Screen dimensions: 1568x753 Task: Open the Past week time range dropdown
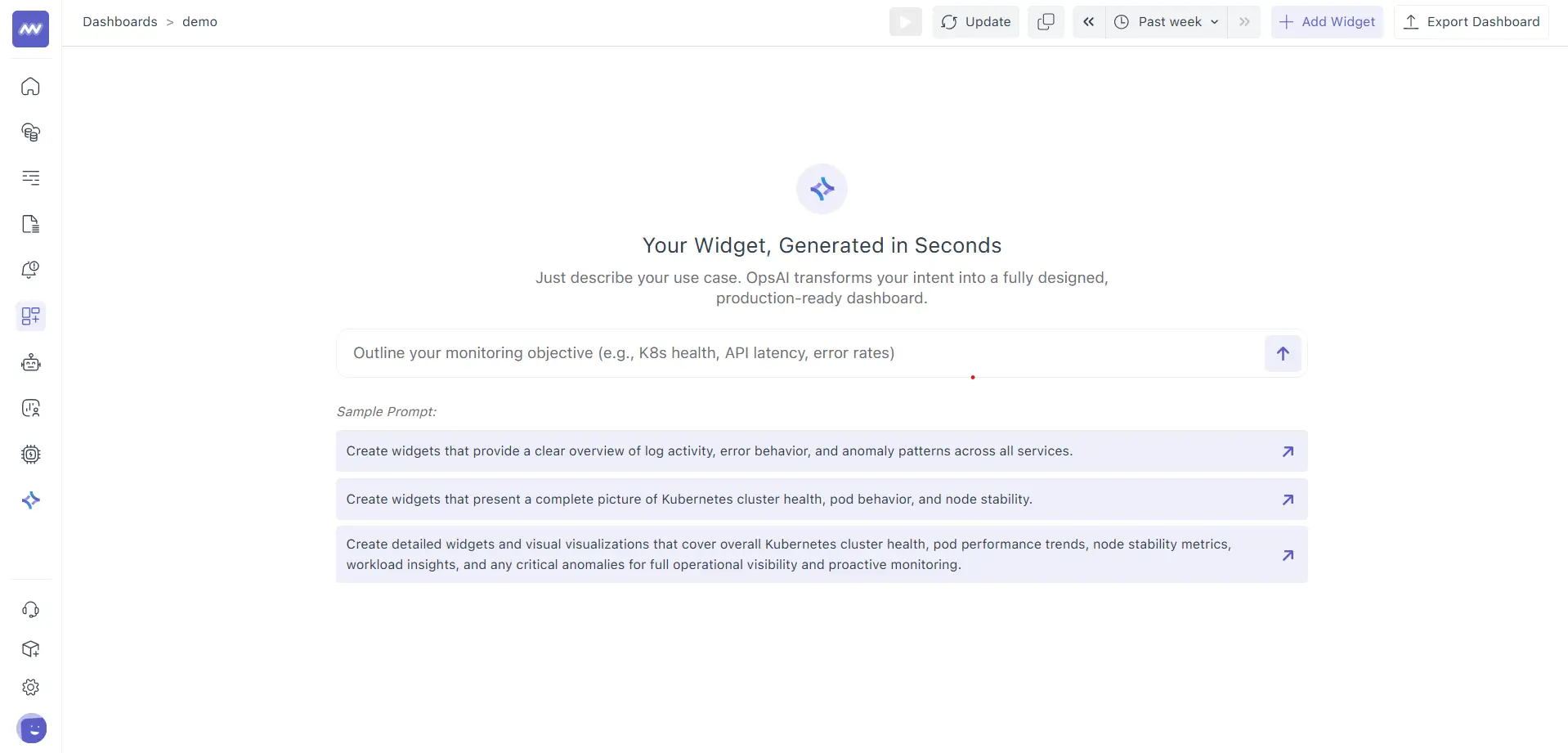1168,22
